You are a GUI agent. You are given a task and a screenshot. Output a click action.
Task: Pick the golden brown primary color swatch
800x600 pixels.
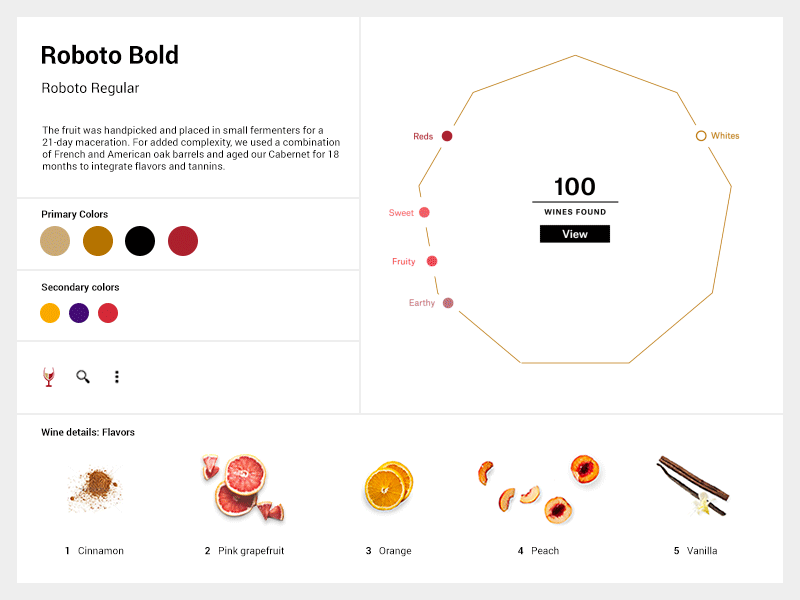[x=98, y=241]
